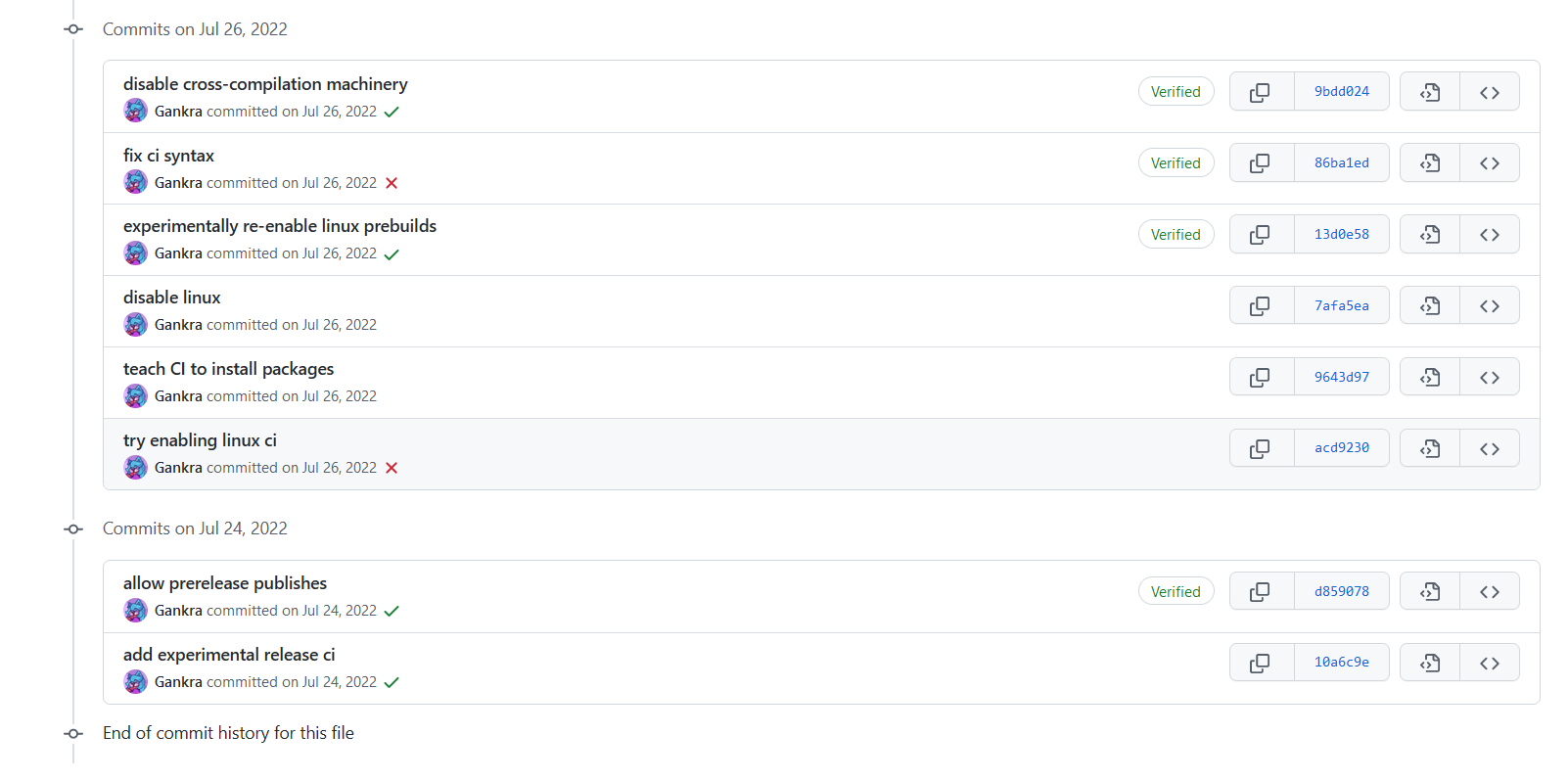Open the Verified badge on 'disable cross-compilation machinery'
The image size is (1568, 781).
click(x=1176, y=90)
